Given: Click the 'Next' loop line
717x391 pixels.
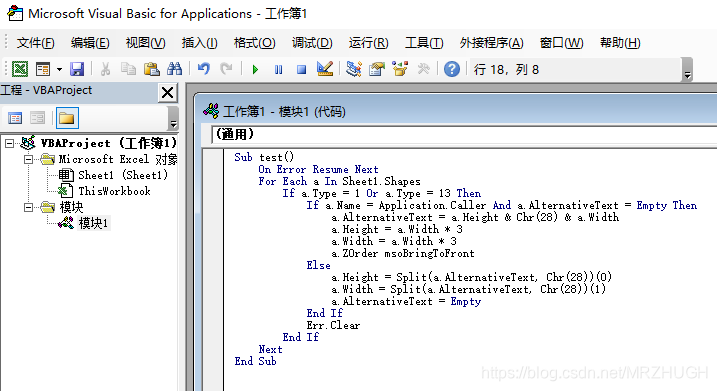Looking at the screenshot, I should click(270, 349).
